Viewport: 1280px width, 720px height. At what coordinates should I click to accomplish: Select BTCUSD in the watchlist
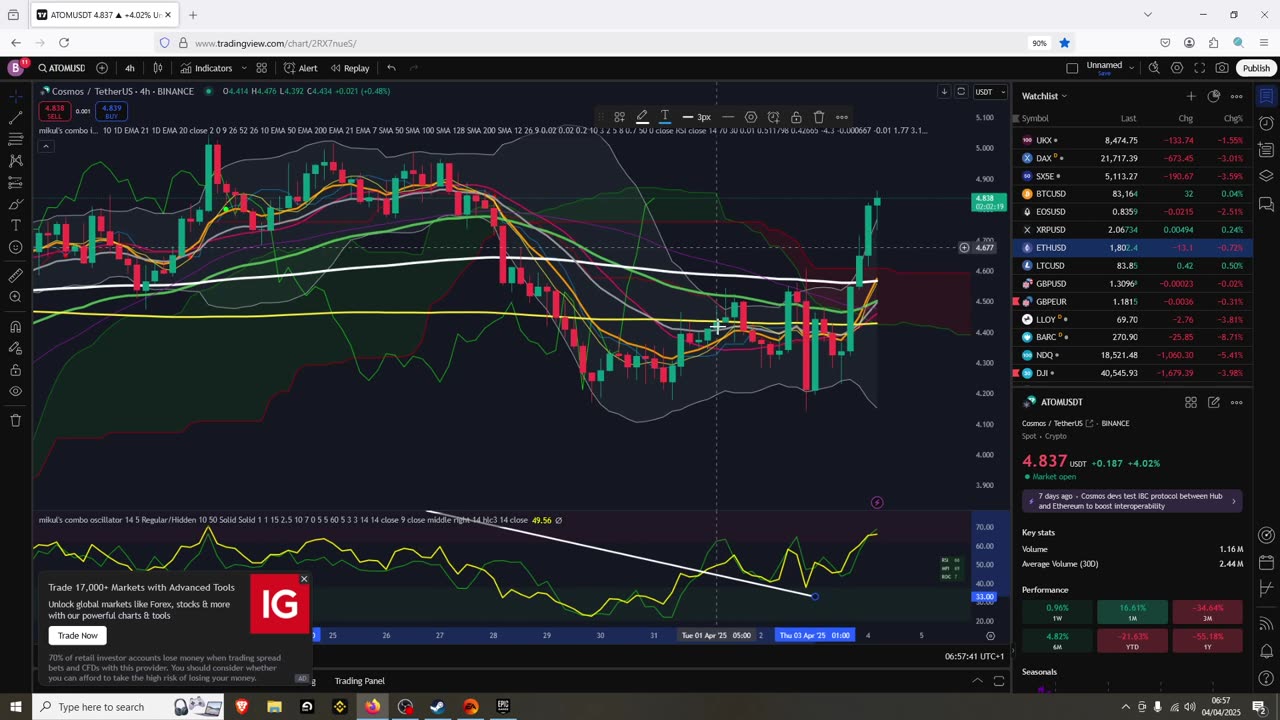point(1132,194)
